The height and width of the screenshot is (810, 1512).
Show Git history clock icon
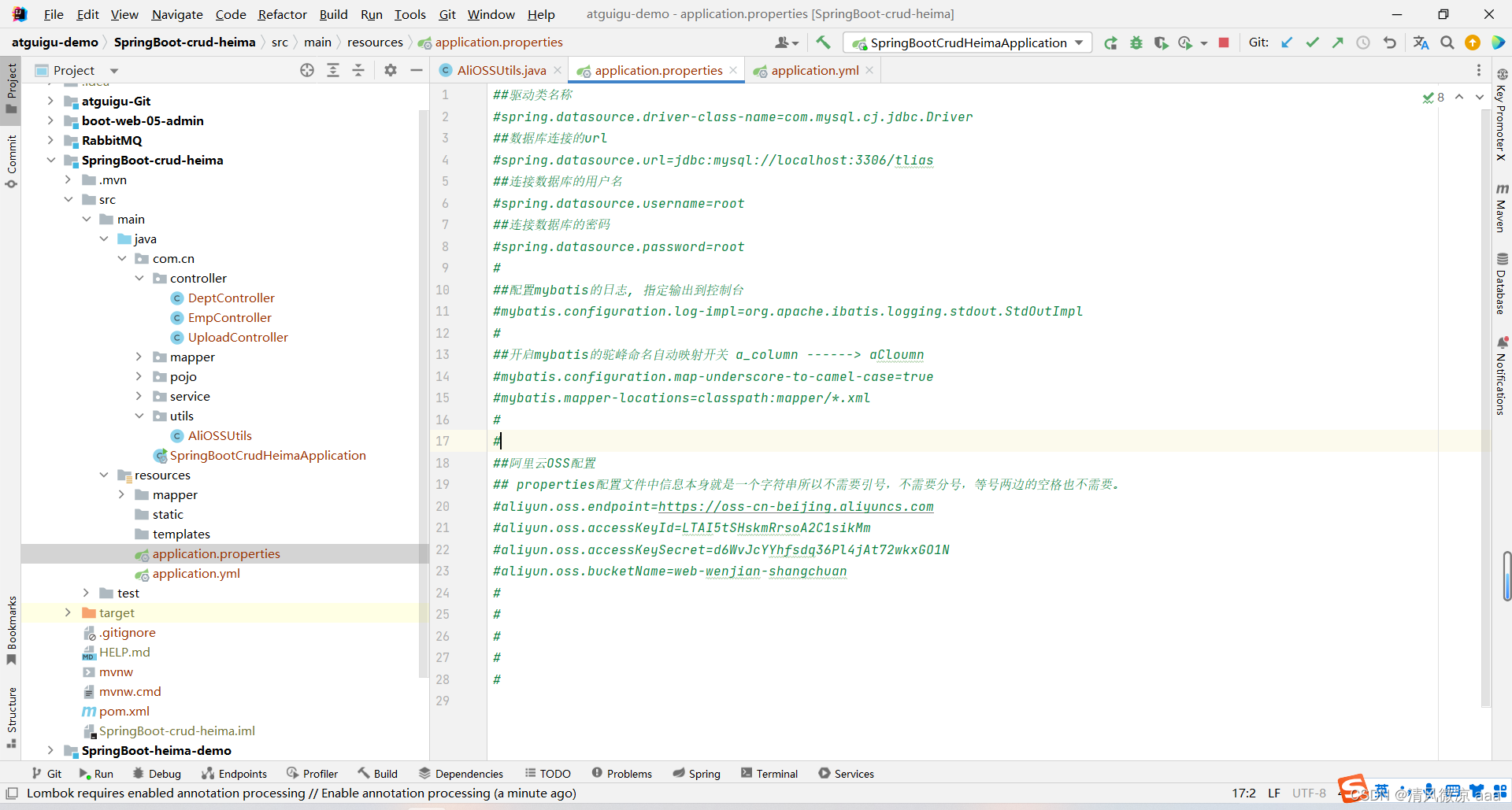tap(1363, 43)
